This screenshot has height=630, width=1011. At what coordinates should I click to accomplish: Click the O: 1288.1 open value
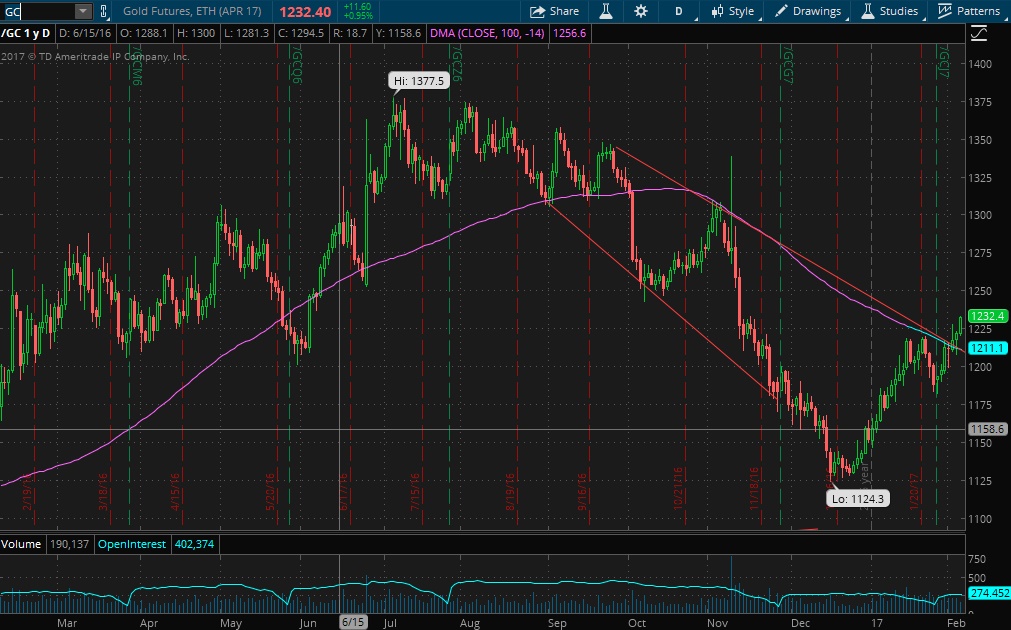tap(144, 33)
